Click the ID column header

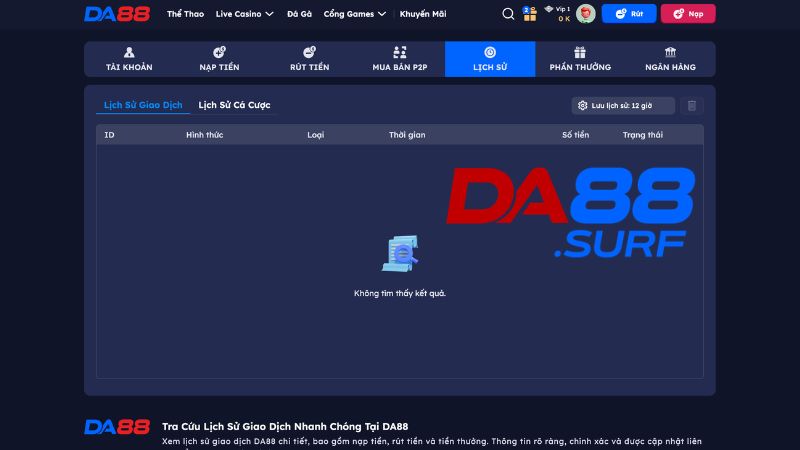(x=109, y=135)
